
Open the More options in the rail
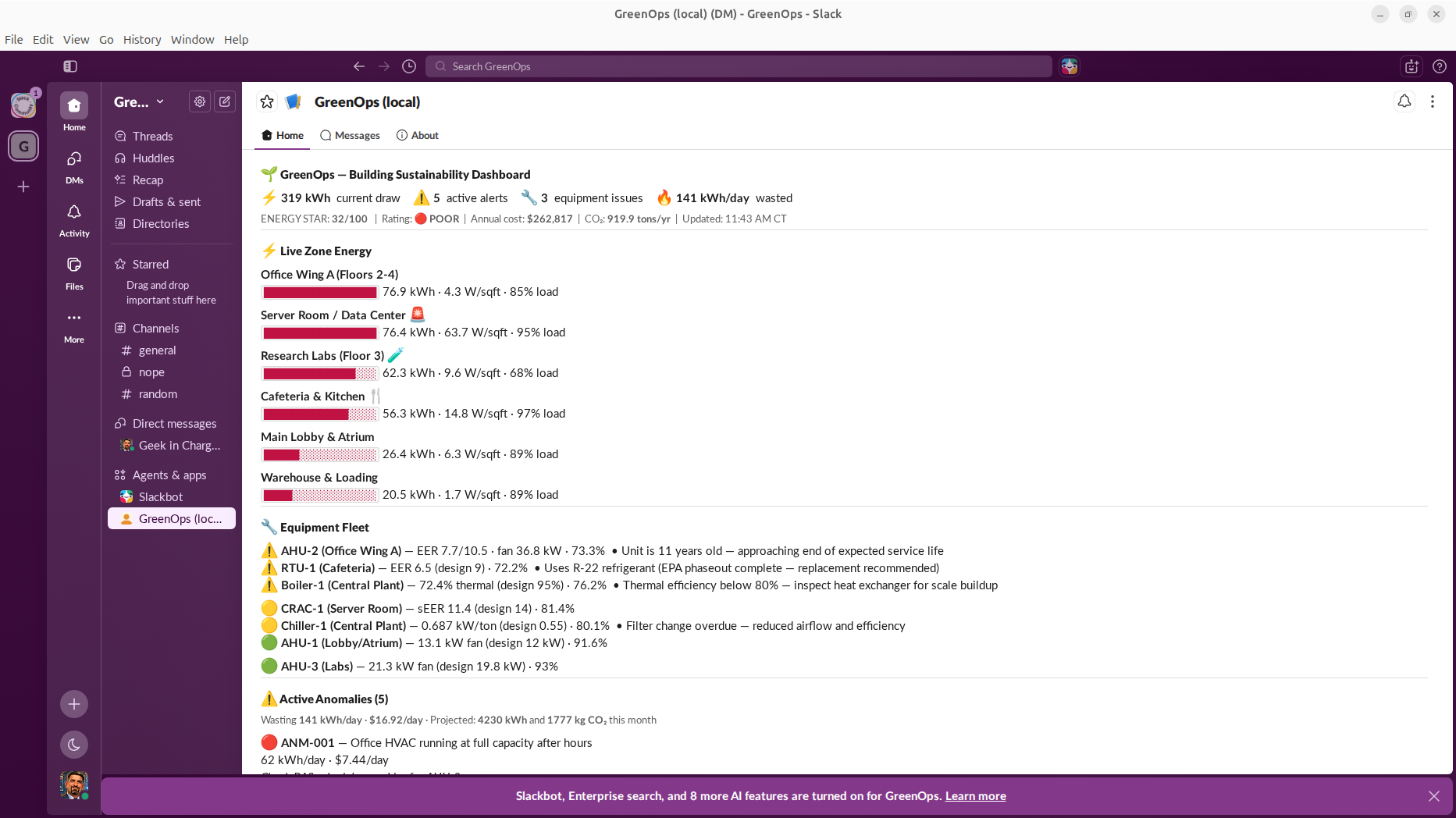74,325
